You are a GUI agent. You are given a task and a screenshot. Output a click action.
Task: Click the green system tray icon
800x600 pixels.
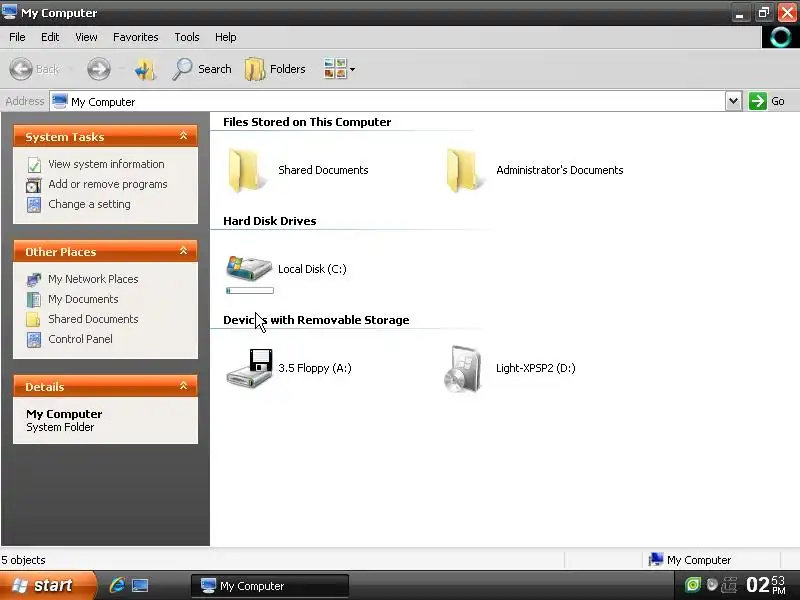[x=693, y=585]
